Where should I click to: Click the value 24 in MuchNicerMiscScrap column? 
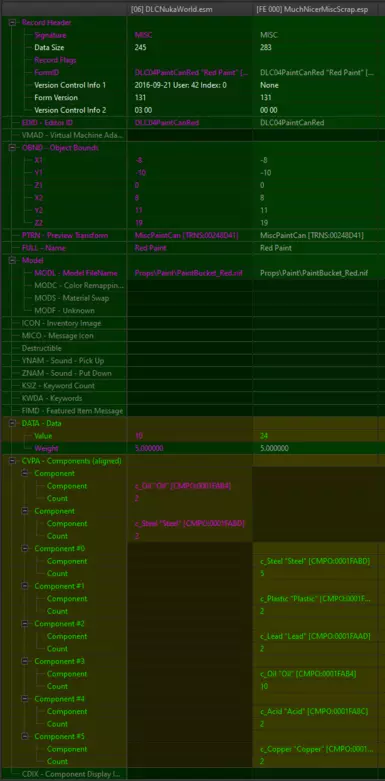264,436
